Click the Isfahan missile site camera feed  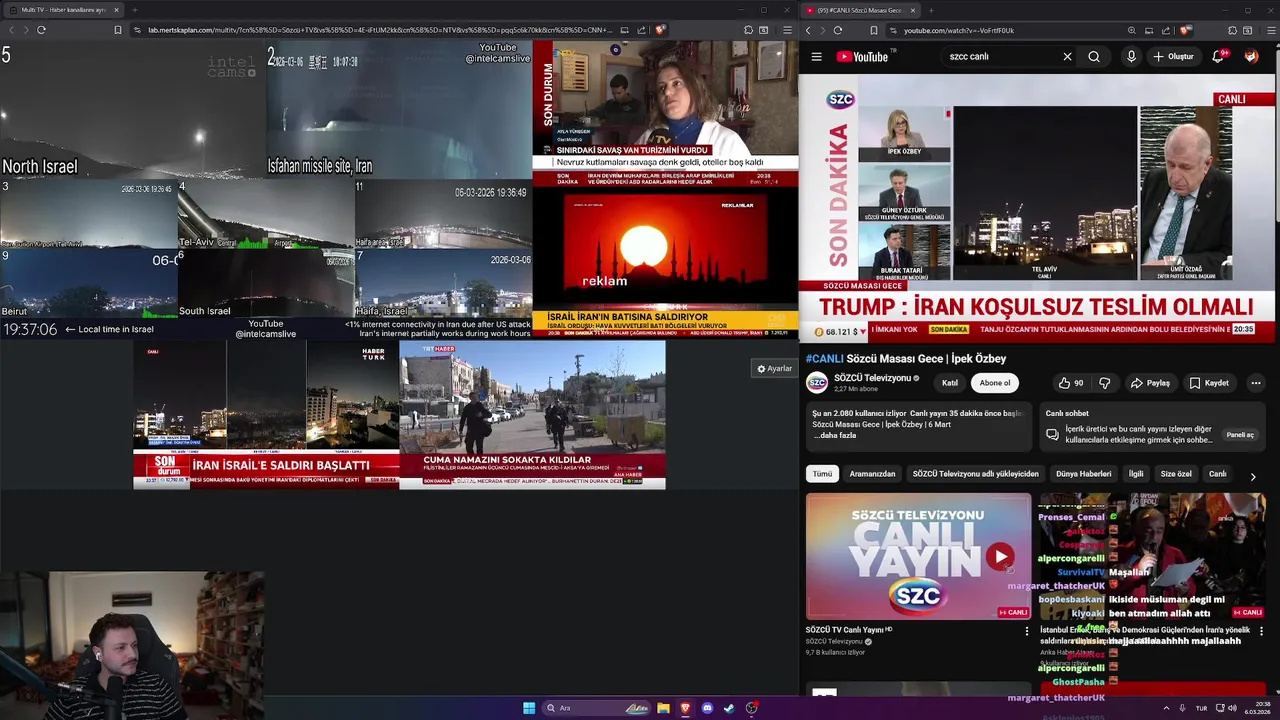pyautogui.click(x=399, y=110)
